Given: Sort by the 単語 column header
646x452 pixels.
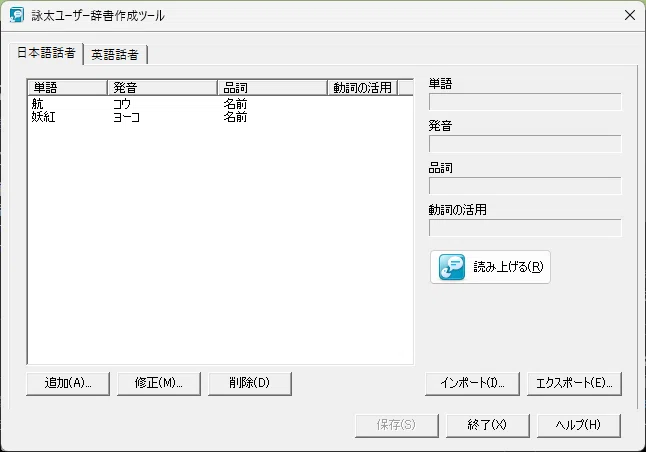Looking at the screenshot, I should point(68,88).
